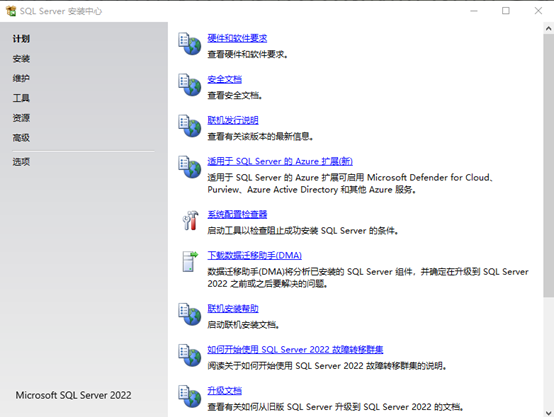Viewport: 554px width, 417px height.
Task: Click the scrollbar up arrow
Action: tap(548, 28)
